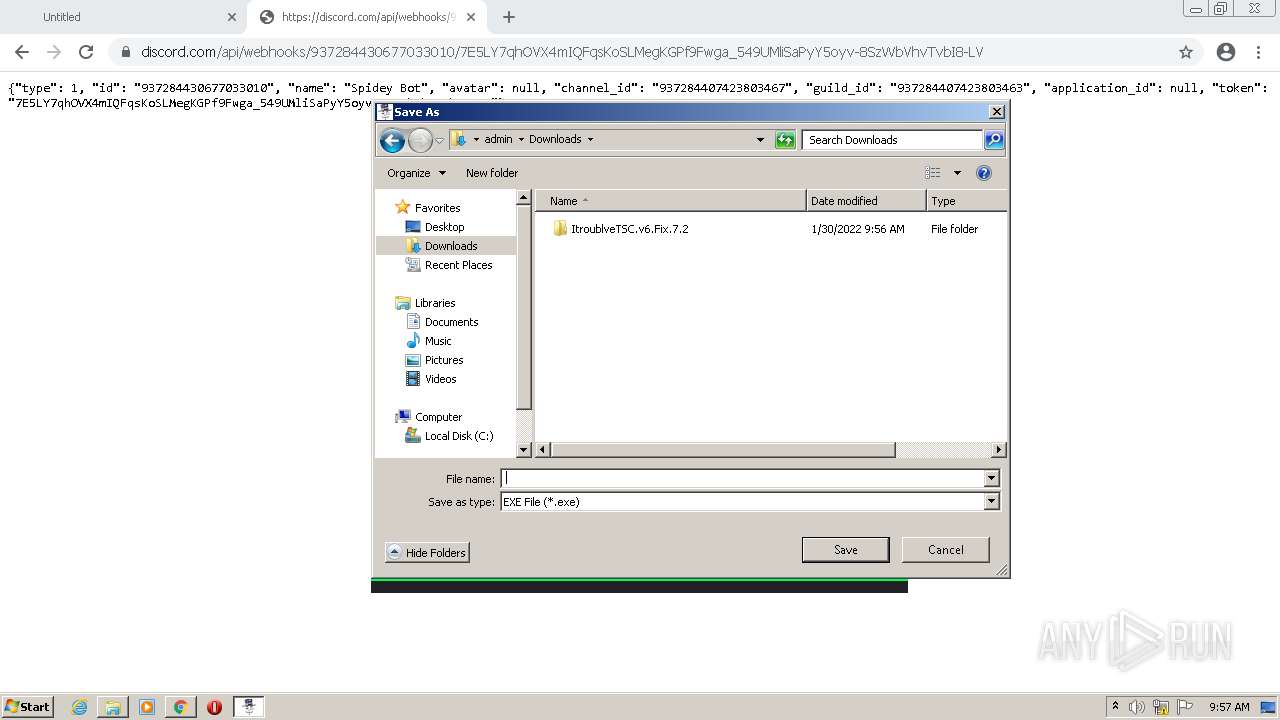Open the Chrome profile icon
1280x720 pixels.
1226,52
